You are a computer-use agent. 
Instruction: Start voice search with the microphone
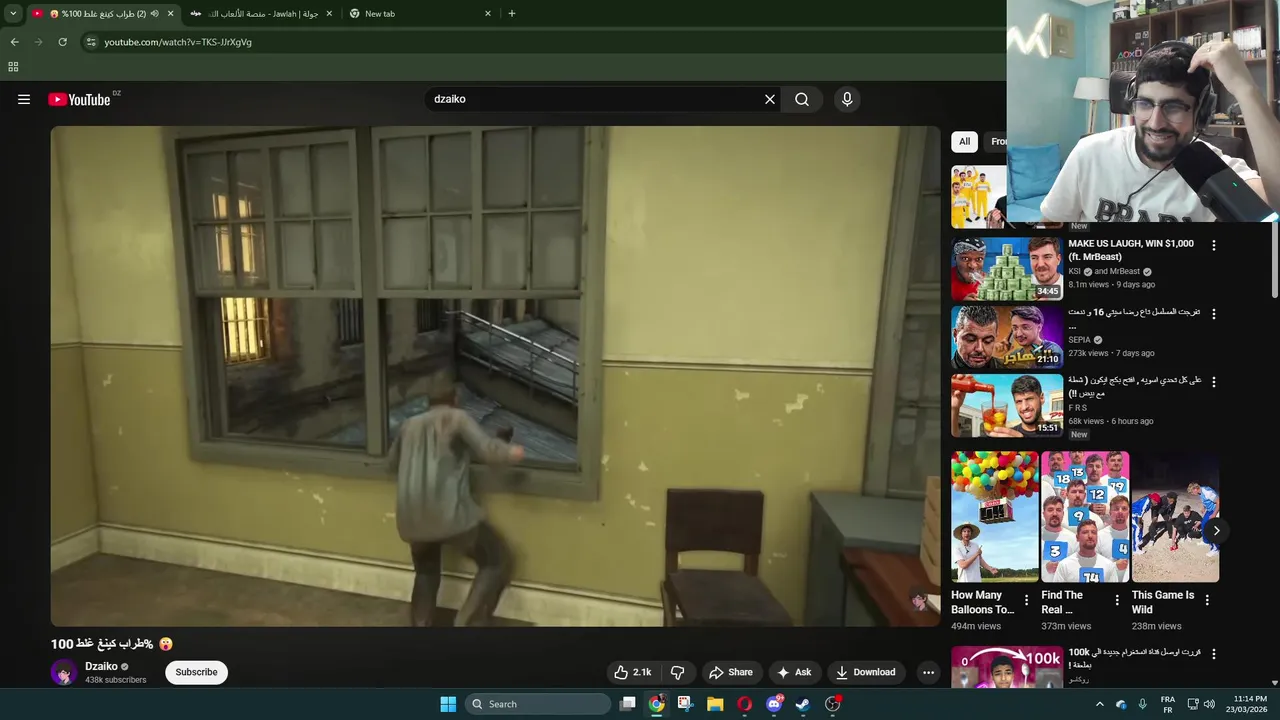847,99
